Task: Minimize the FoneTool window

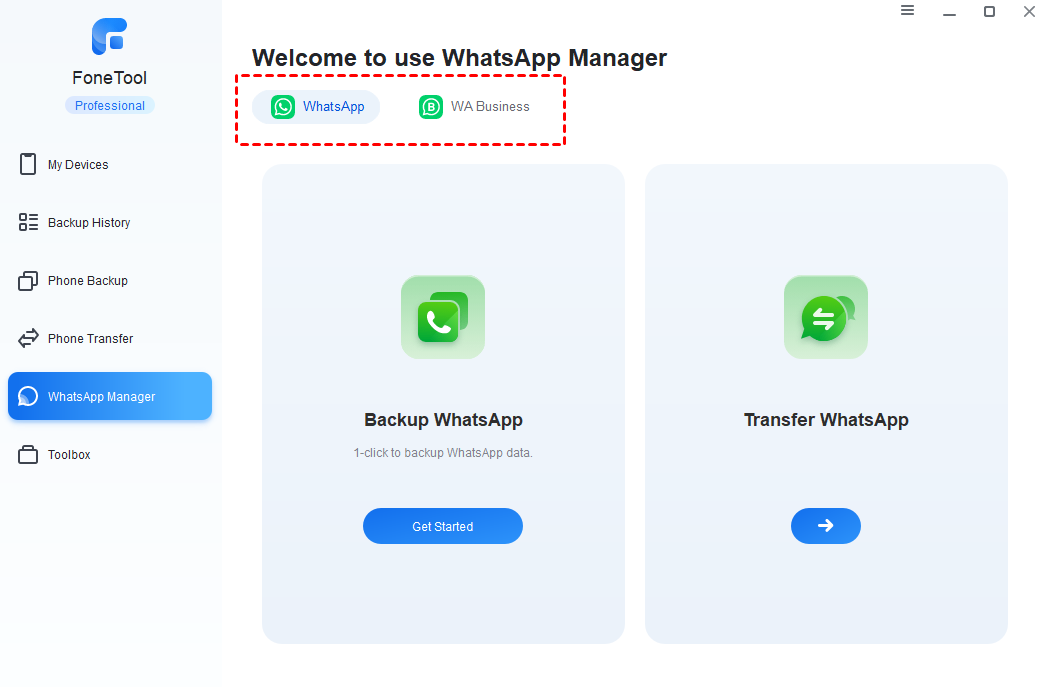Action: (949, 12)
